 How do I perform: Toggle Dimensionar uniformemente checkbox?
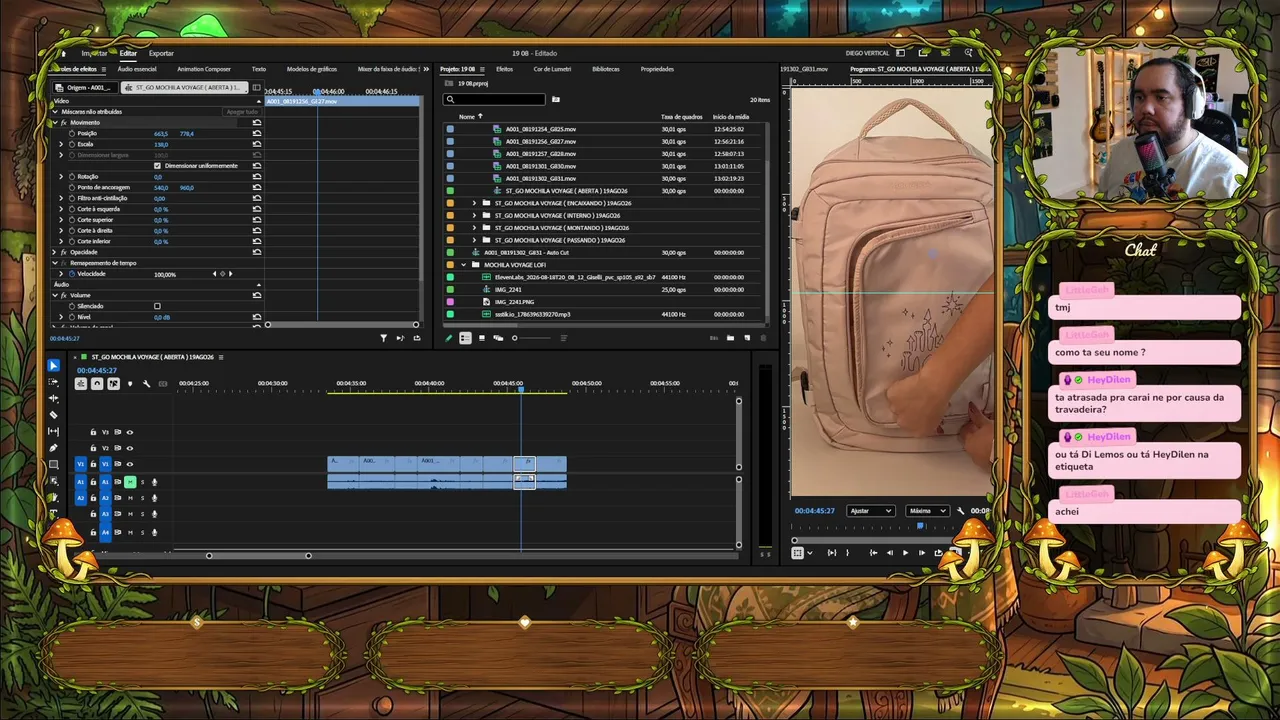pos(157,165)
